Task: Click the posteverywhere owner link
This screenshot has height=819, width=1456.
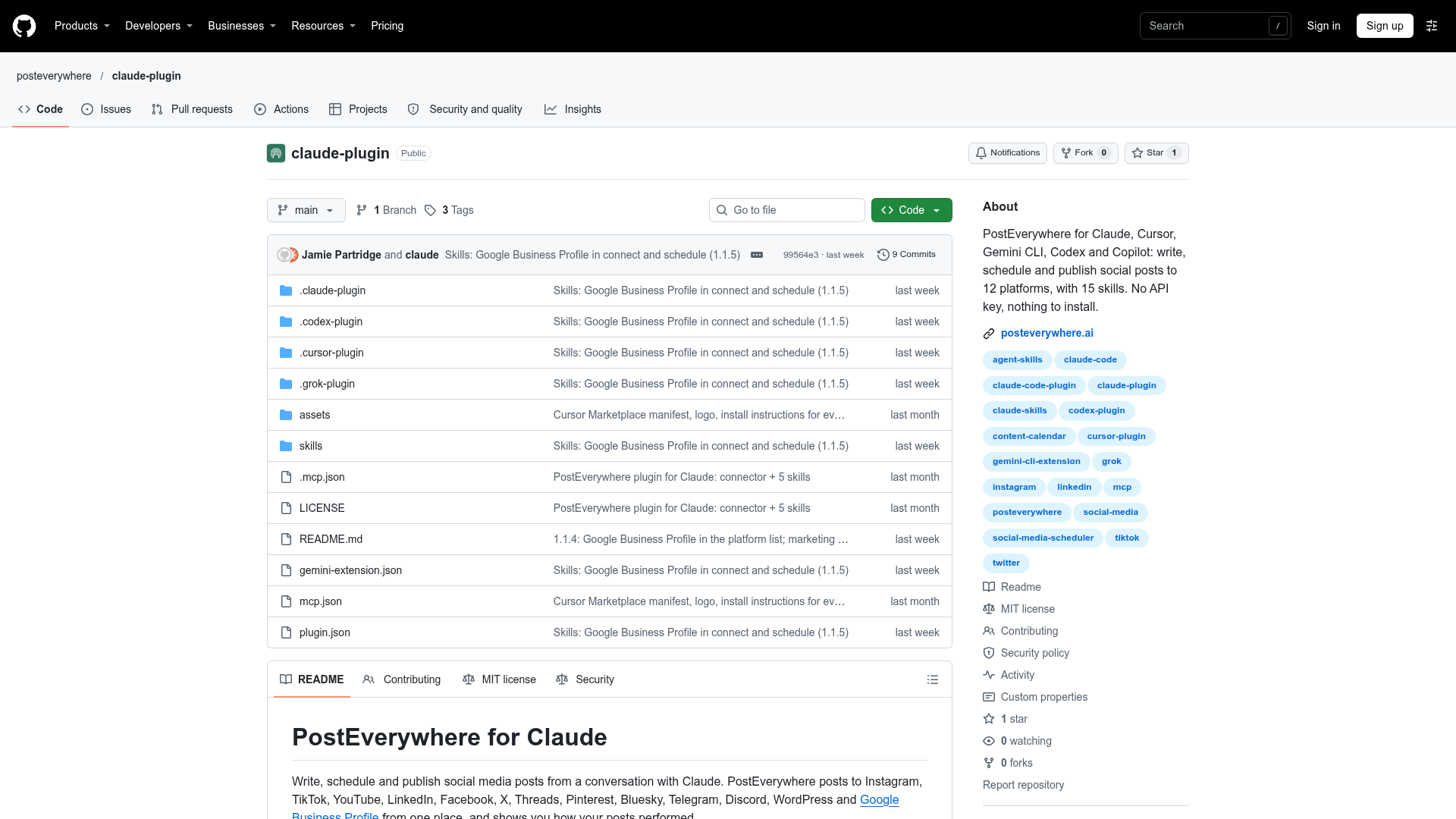Action: coord(54,76)
